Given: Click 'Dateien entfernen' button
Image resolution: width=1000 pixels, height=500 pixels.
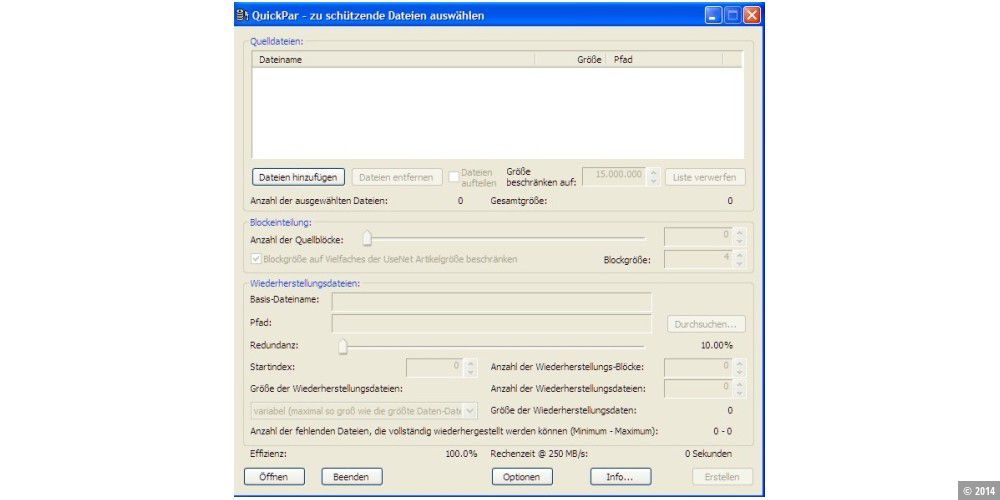Looking at the screenshot, I should click(397, 177).
